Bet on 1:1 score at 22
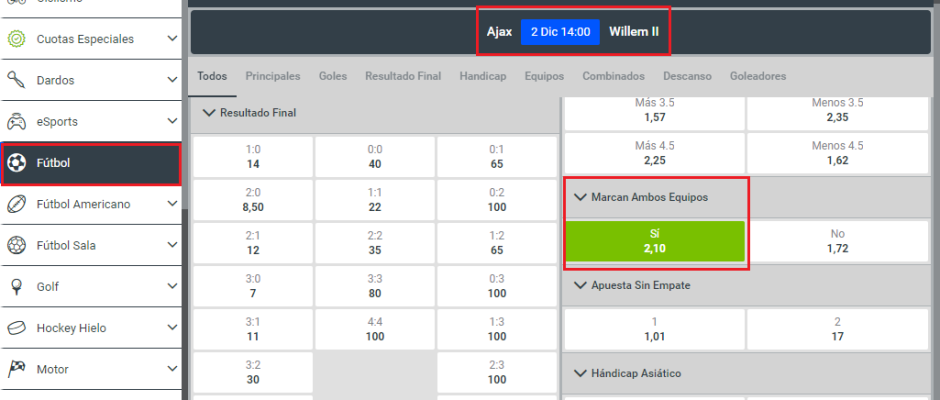 375,200
